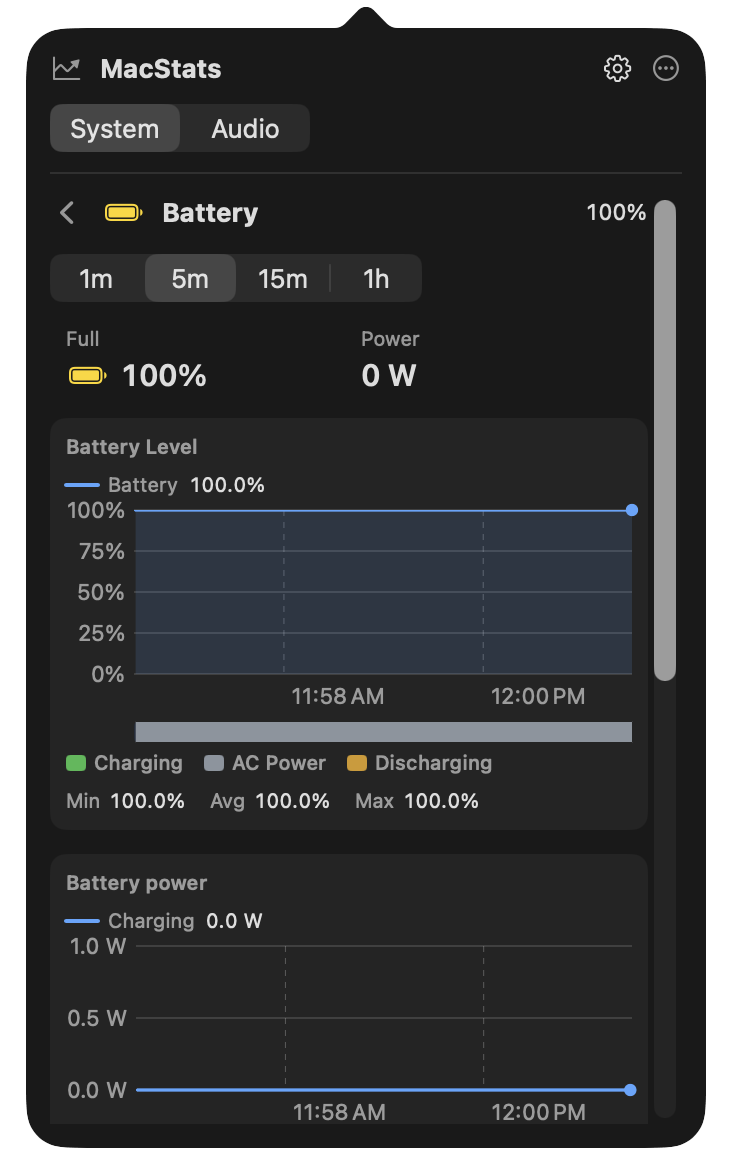Select the 1m time range
This screenshot has width=732, height=1174.
tap(97, 279)
